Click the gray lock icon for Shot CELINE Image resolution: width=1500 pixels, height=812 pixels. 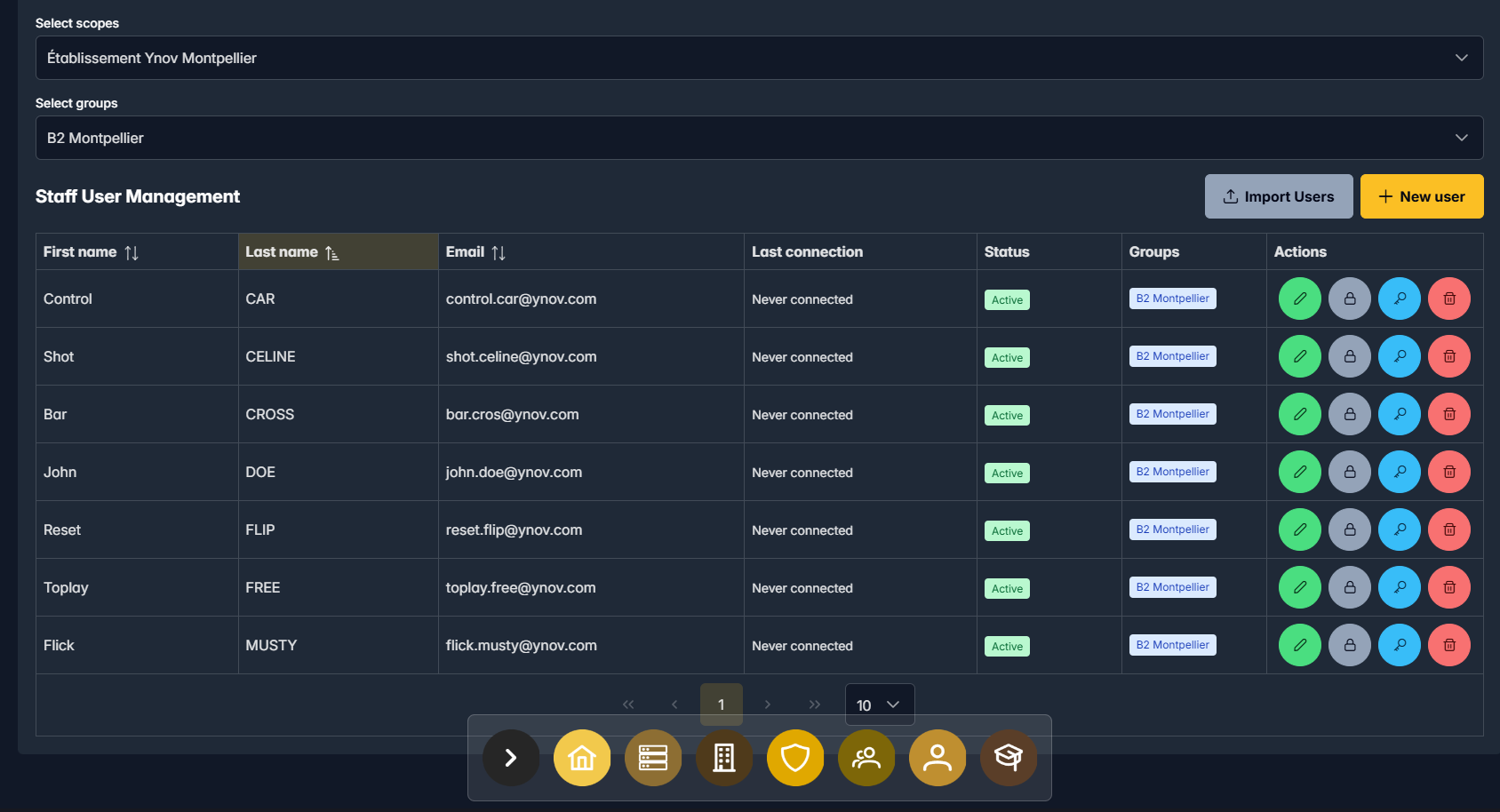(1349, 356)
